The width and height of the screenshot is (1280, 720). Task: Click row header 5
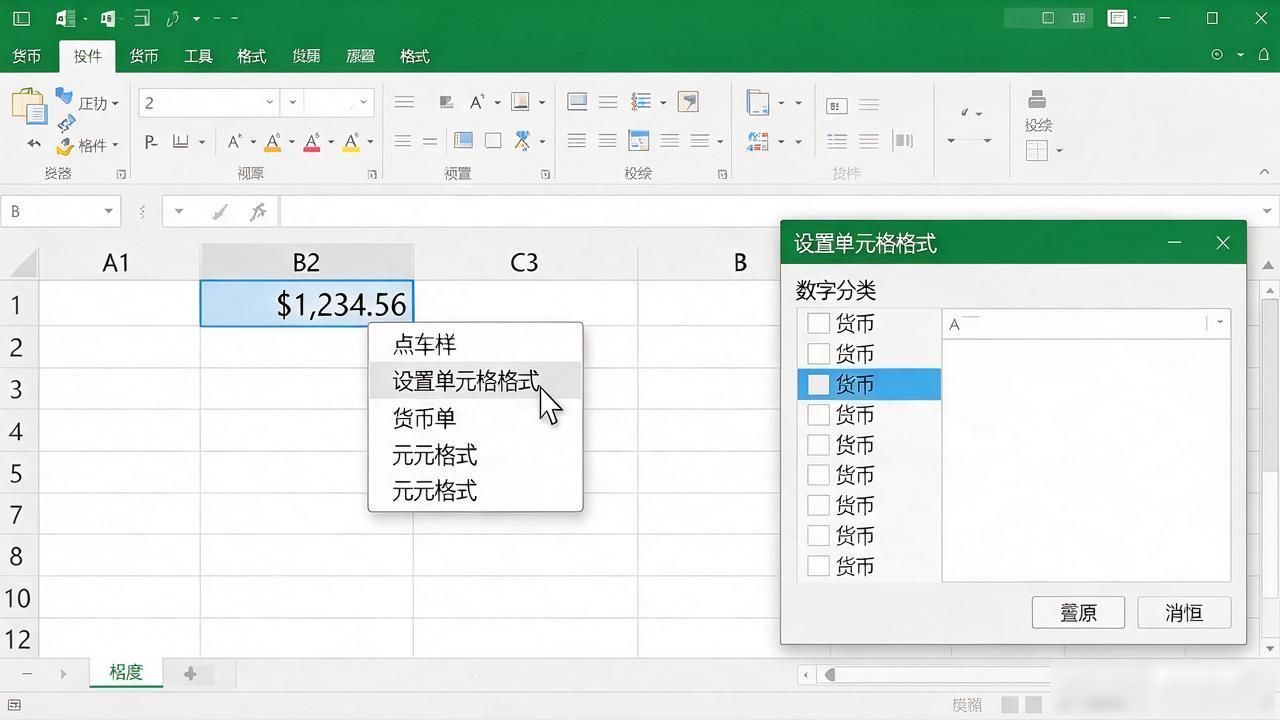16,472
